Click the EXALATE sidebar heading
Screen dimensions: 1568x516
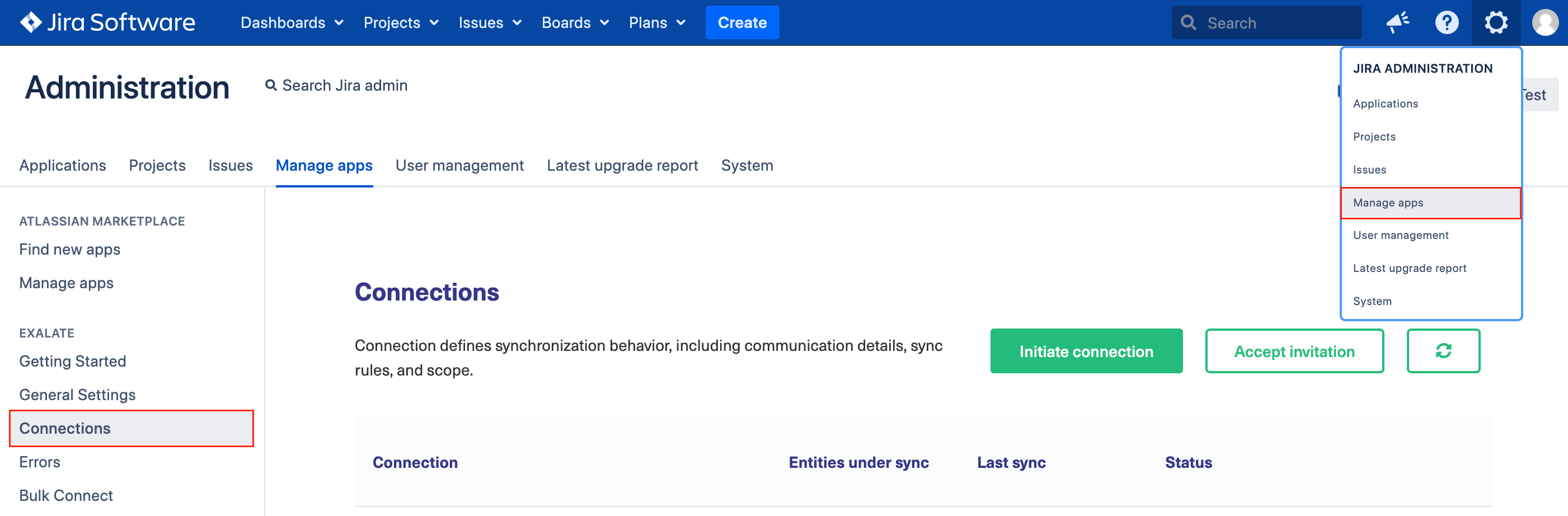[x=47, y=333]
